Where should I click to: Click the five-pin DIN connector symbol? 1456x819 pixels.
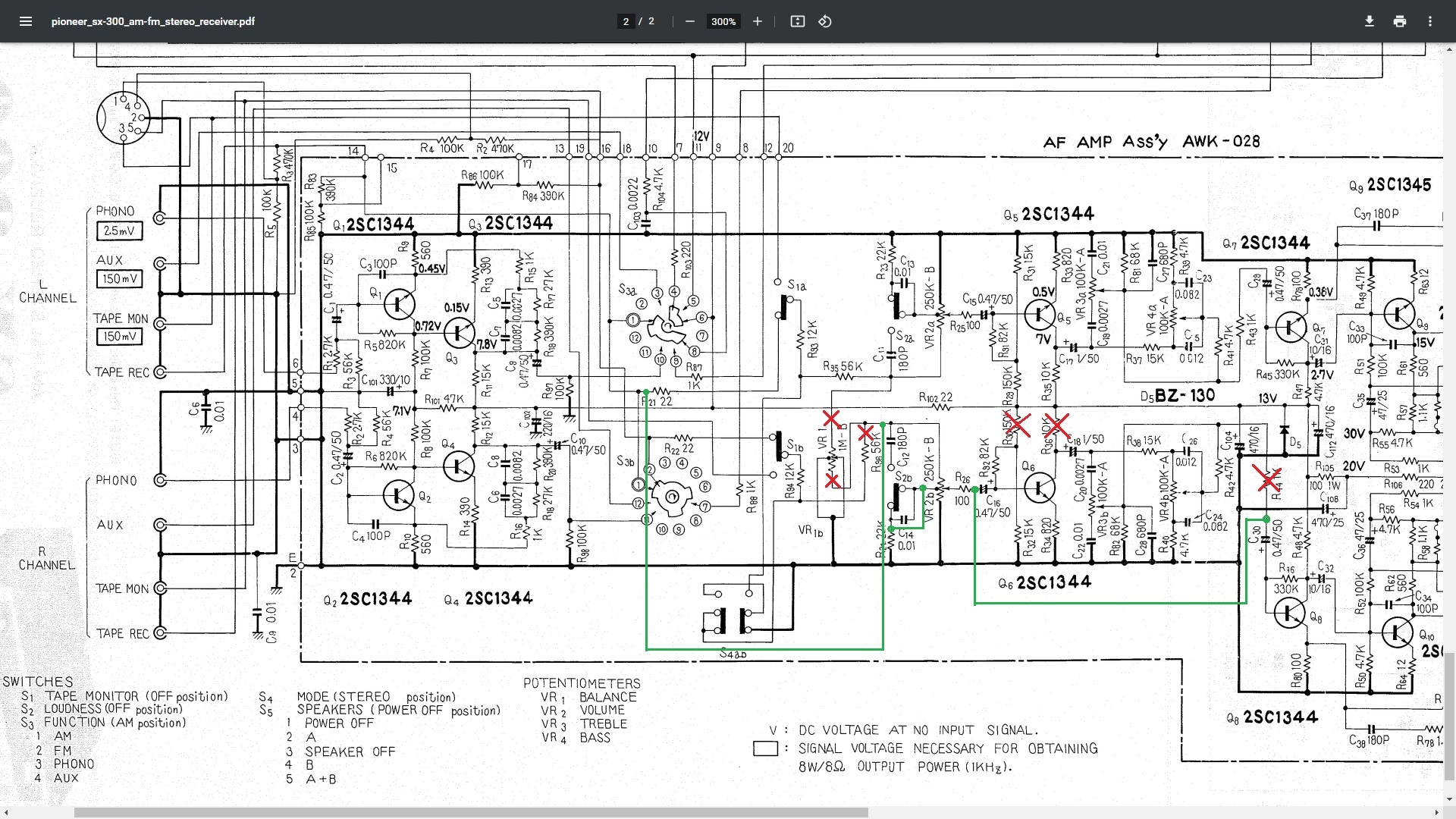click(x=124, y=118)
